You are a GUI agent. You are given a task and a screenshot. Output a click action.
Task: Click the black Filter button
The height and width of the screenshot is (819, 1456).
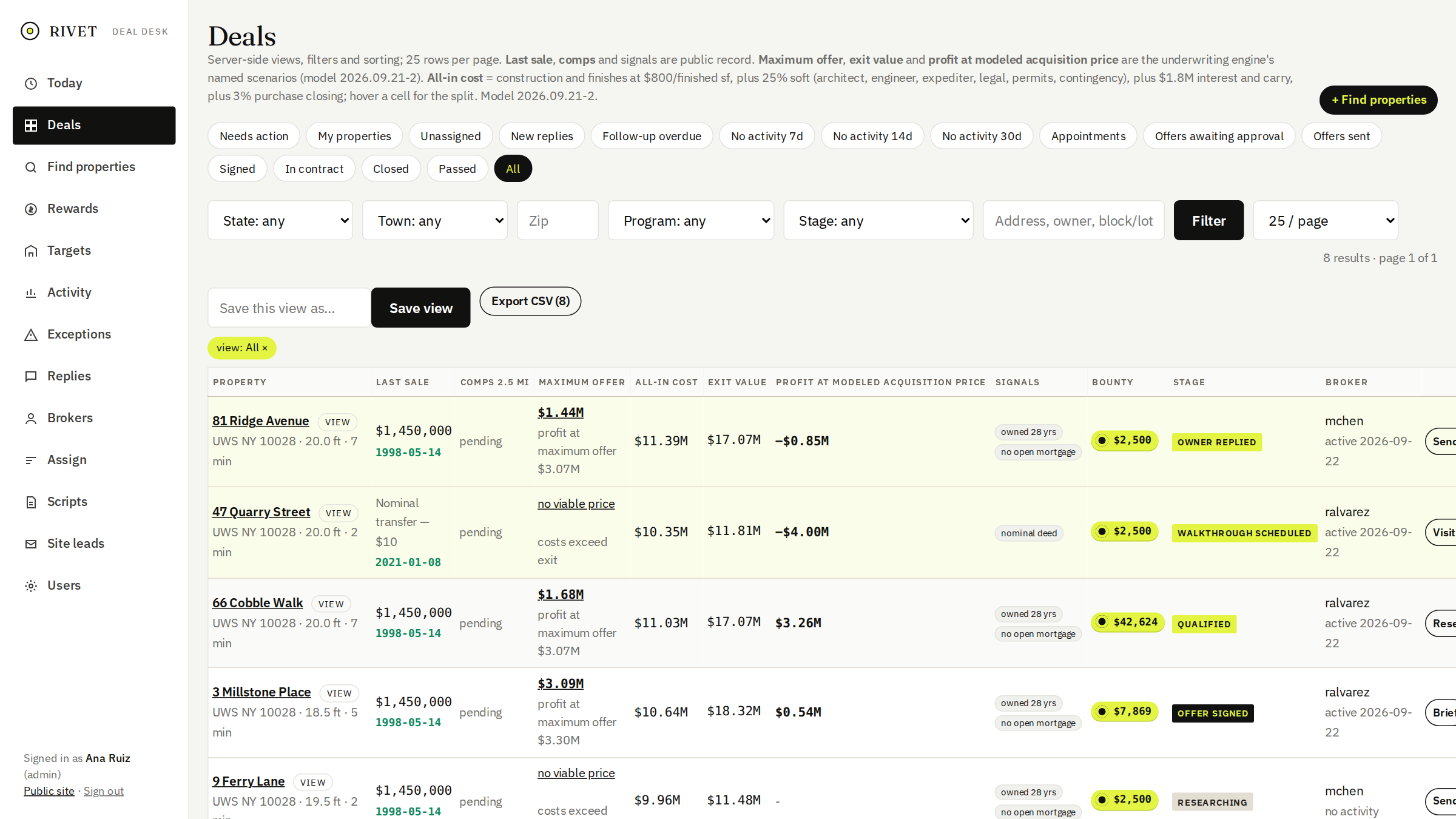pyautogui.click(x=1208, y=220)
